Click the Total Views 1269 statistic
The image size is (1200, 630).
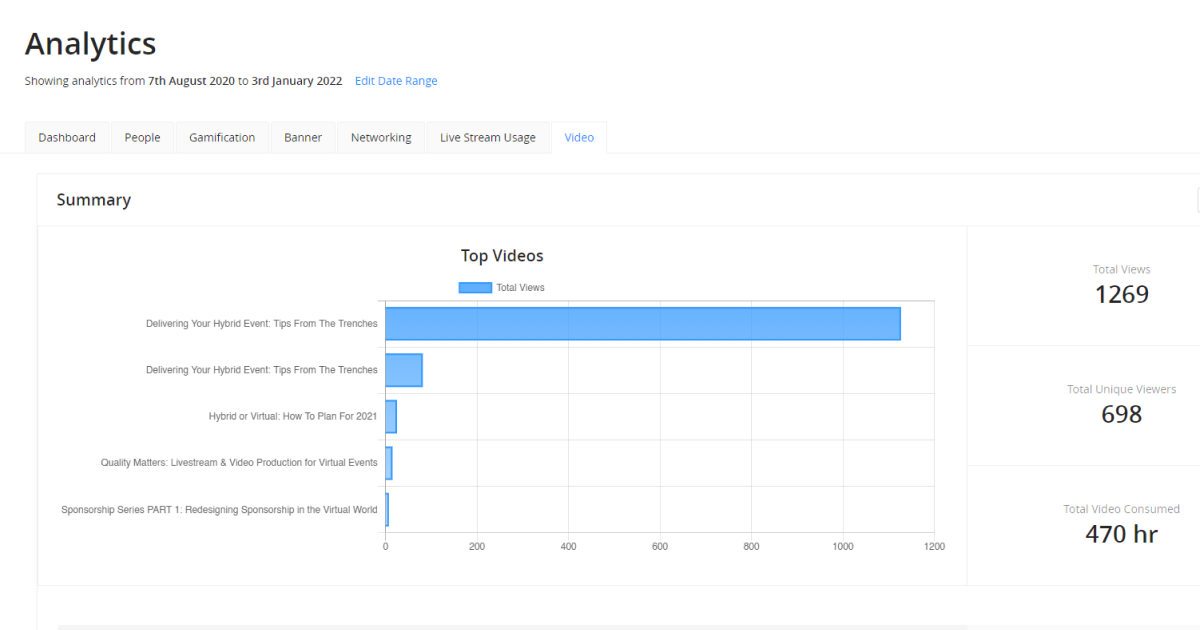[x=1121, y=295]
